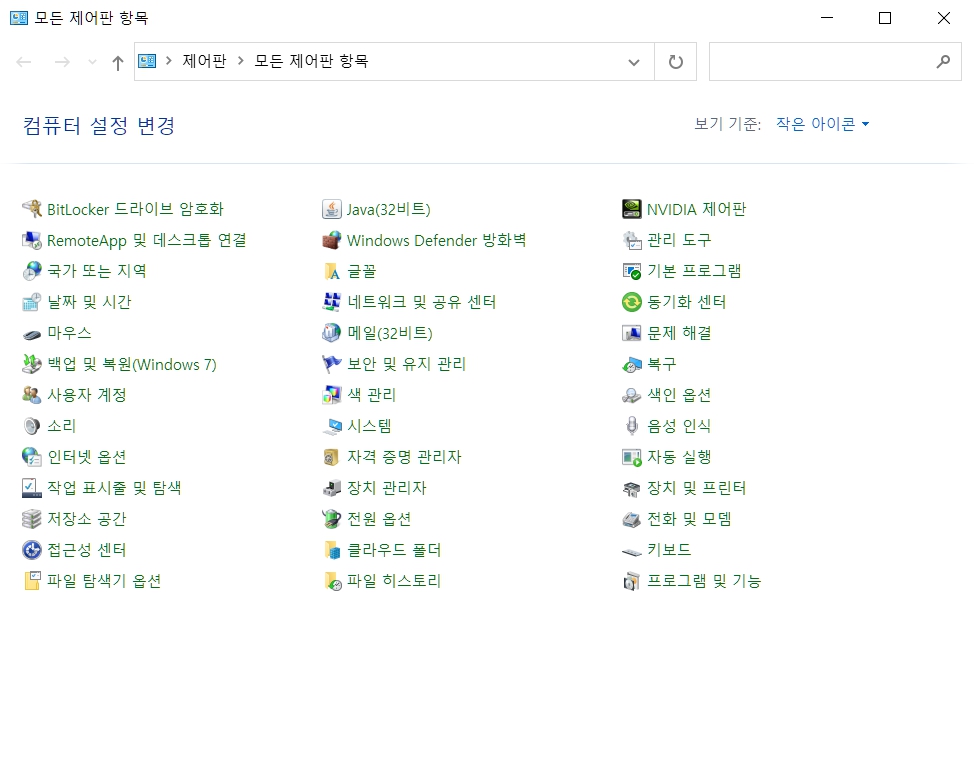Screen dimensions: 974x766
Task: Open the 인터넷 옵션 icon
Action: pos(32,457)
